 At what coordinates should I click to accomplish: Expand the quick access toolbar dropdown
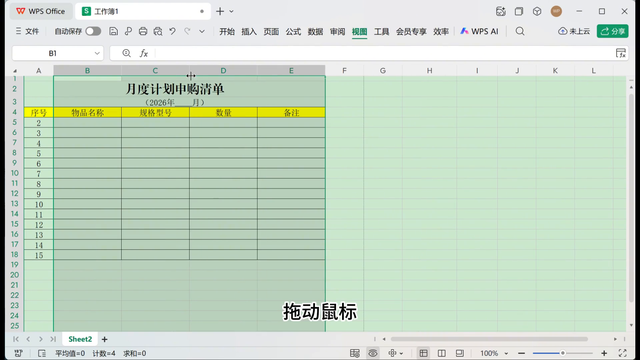coord(202,31)
